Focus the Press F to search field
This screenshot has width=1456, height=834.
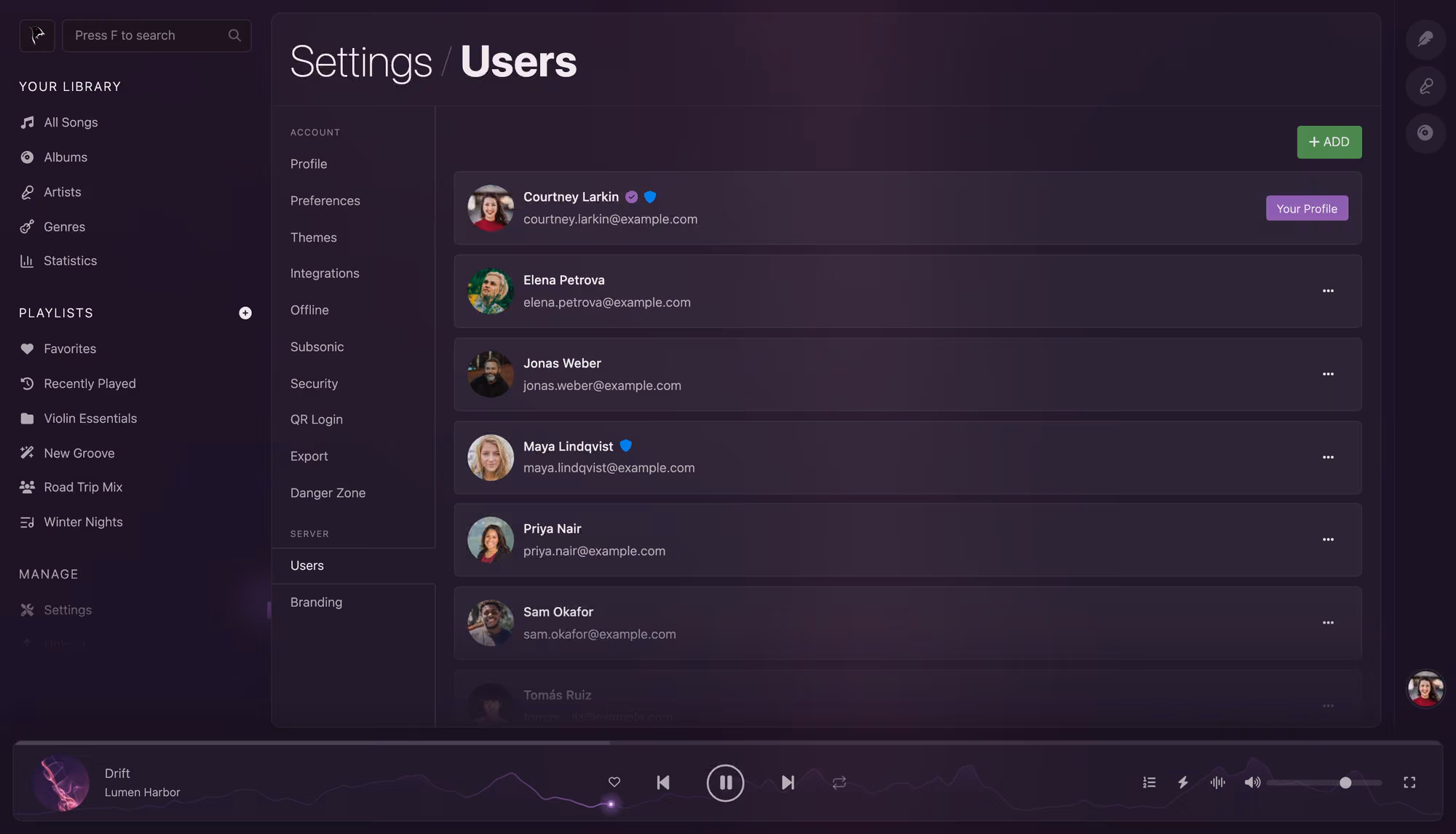(157, 35)
